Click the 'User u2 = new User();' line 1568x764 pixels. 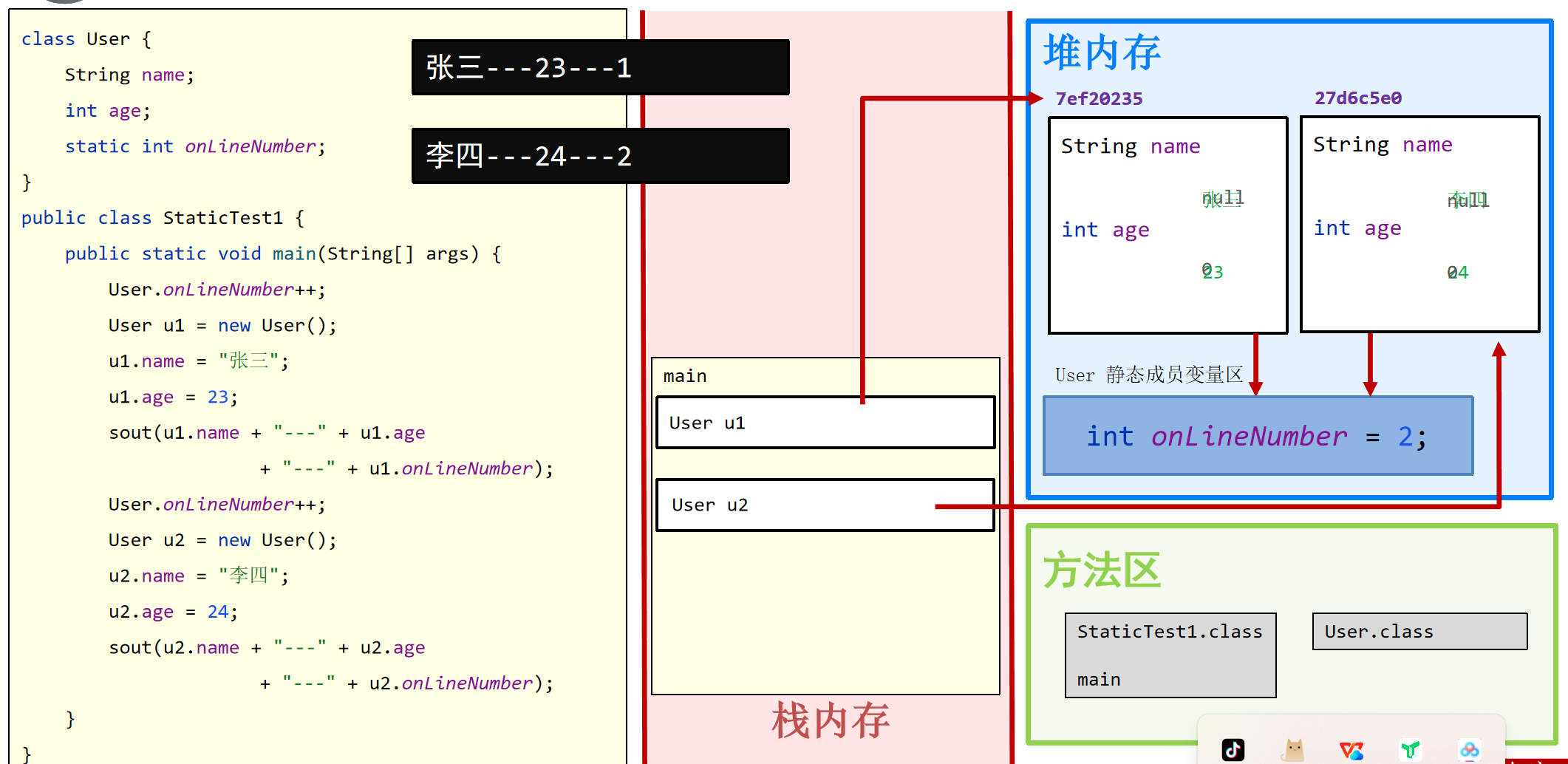(222, 540)
